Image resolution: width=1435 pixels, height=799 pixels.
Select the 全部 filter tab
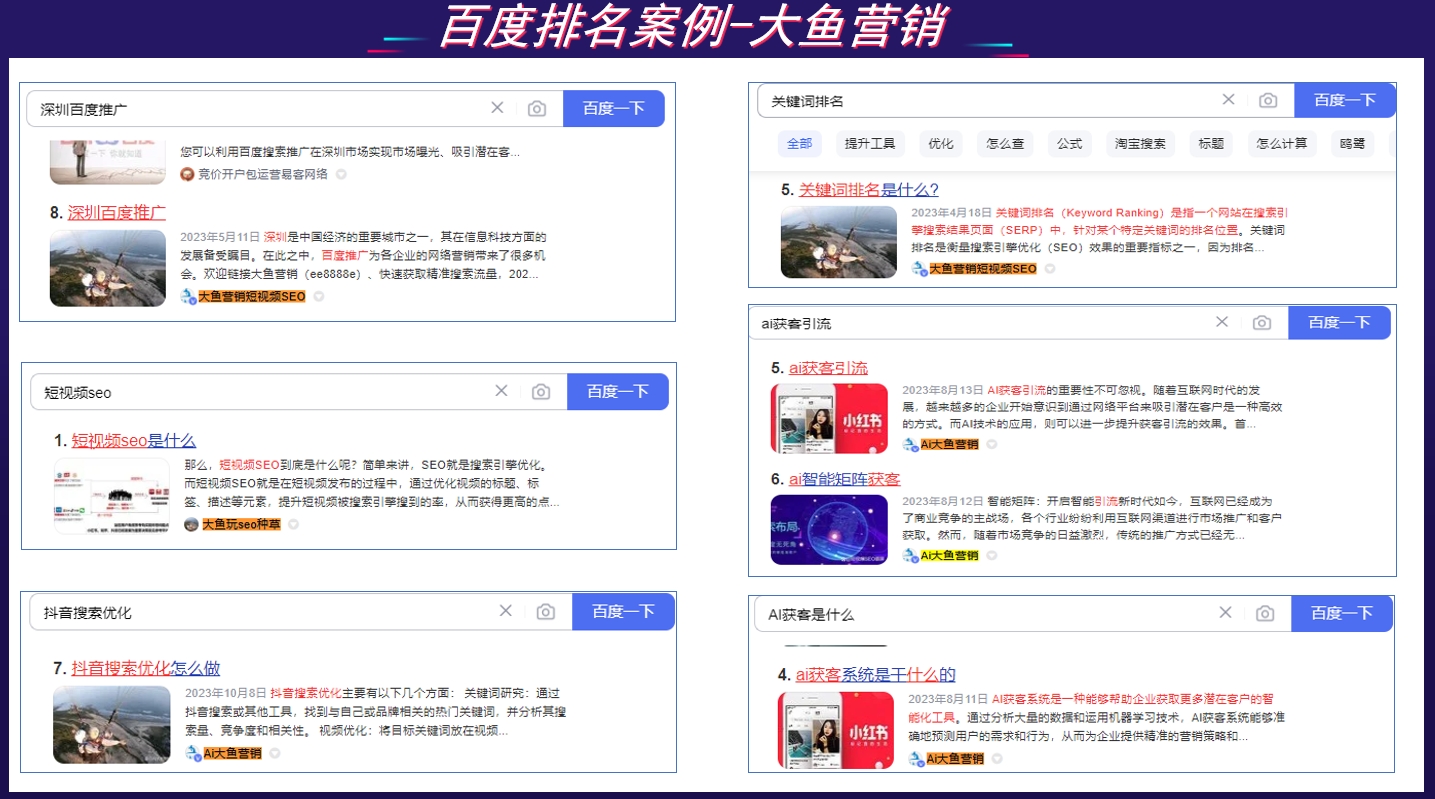800,144
